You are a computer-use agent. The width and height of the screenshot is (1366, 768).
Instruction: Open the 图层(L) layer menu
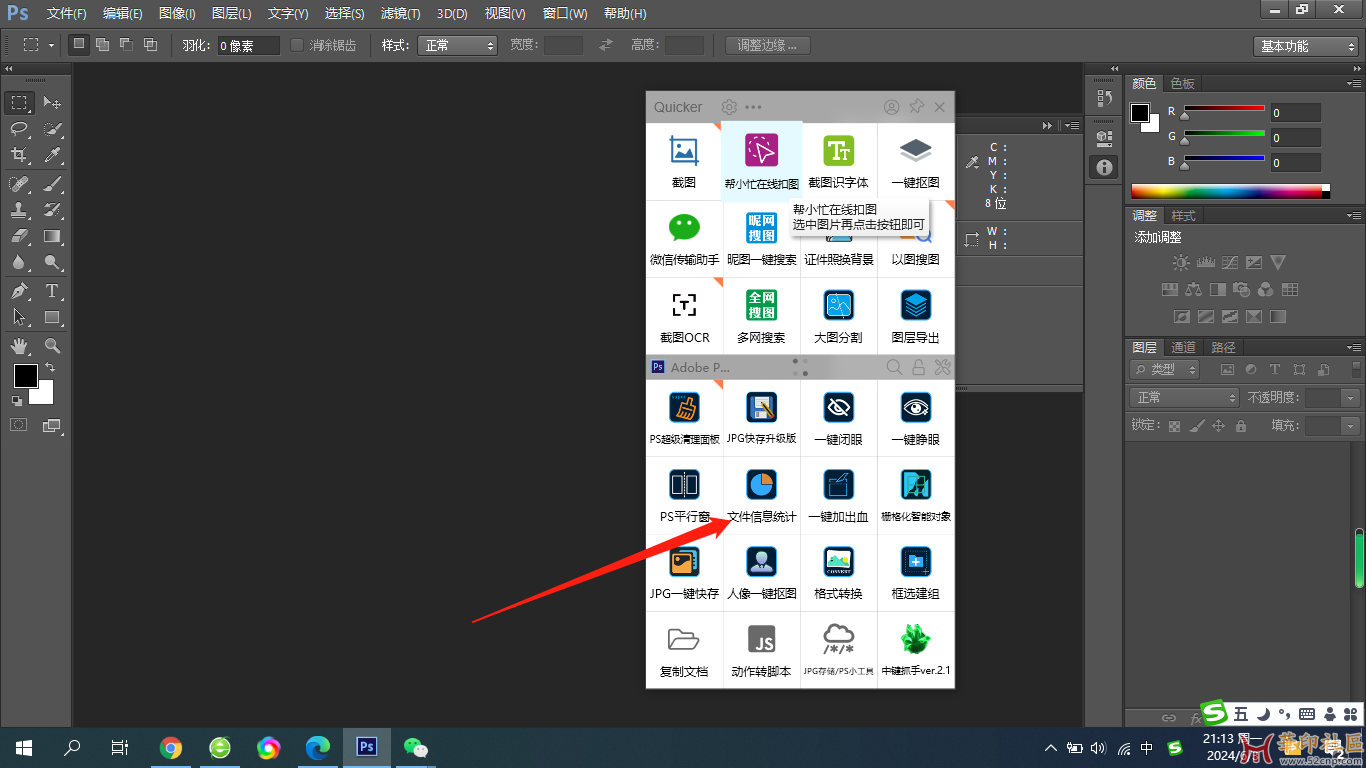[x=232, y=14]
